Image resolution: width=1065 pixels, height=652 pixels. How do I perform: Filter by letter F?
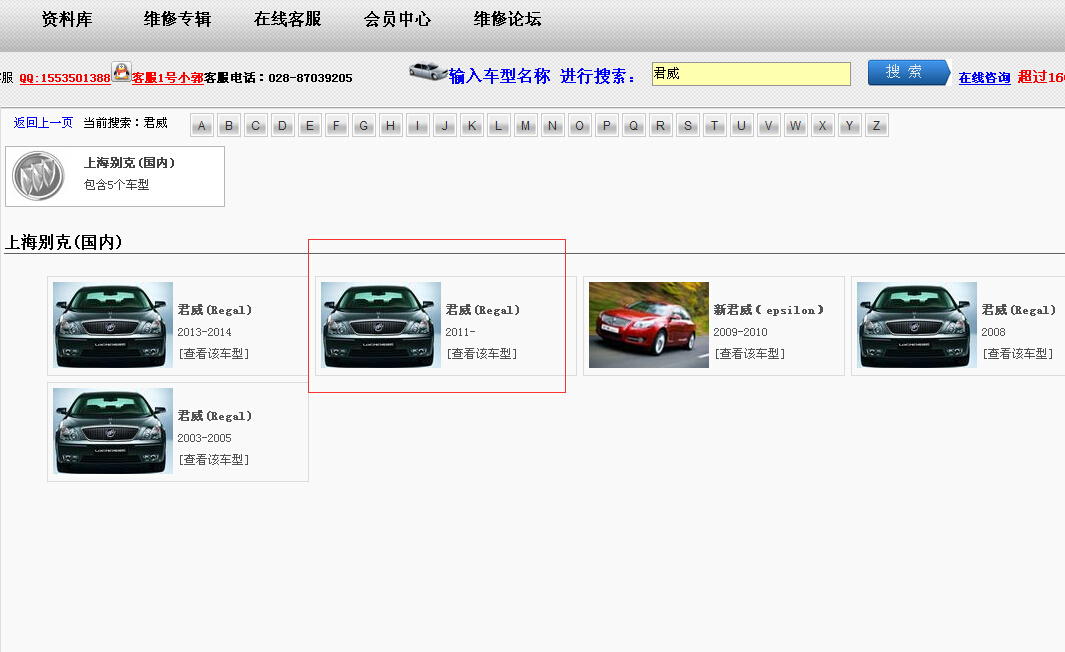pyautogui.click(x=337, y=126)
